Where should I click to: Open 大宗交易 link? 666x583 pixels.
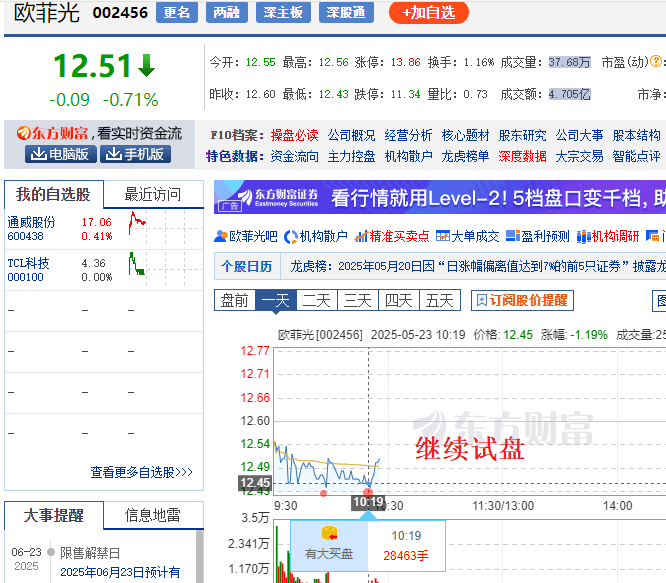pos(579,156)
